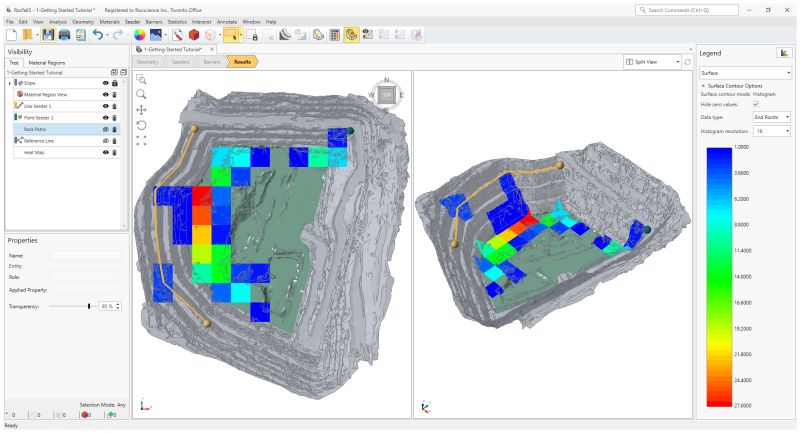This screenshot has height=433, width=800.
Task: Open the Analysis menu
Action: [58, 22]
